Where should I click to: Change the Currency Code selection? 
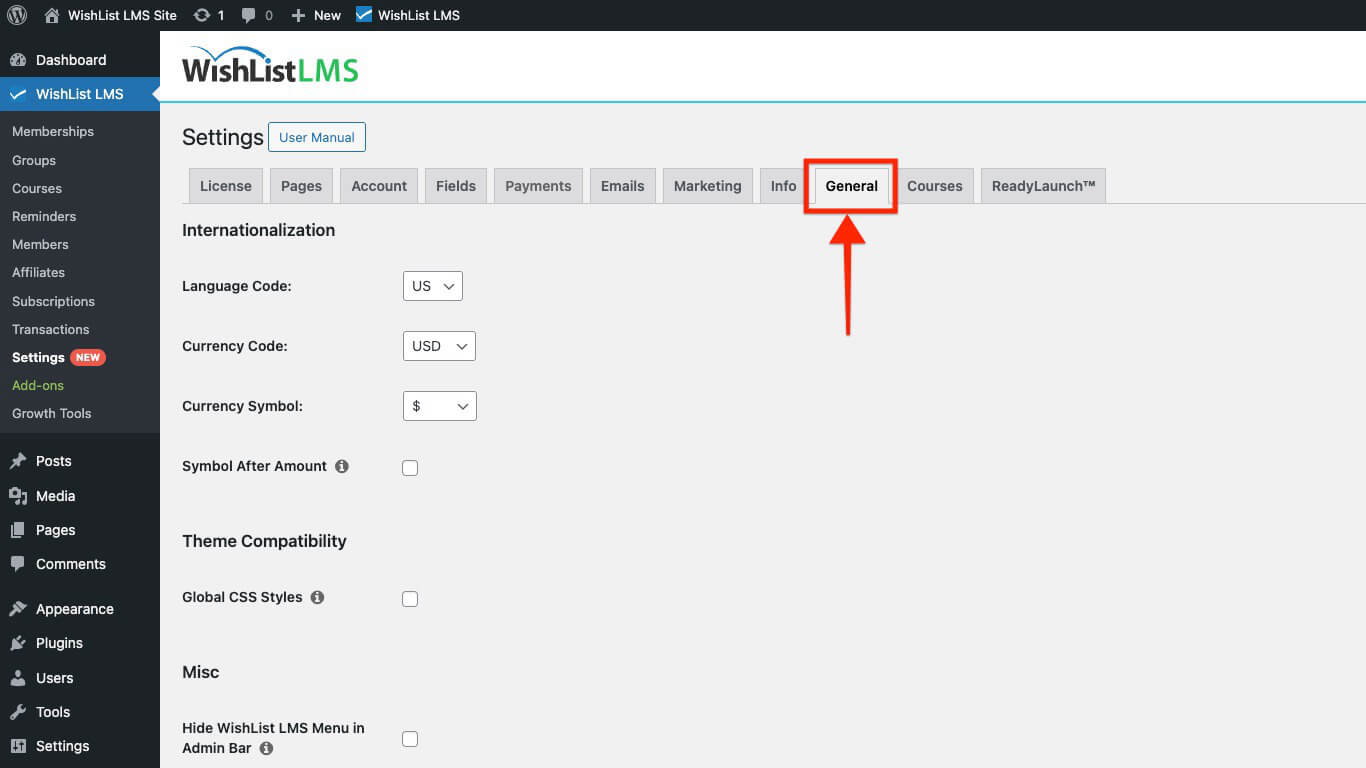439,345
